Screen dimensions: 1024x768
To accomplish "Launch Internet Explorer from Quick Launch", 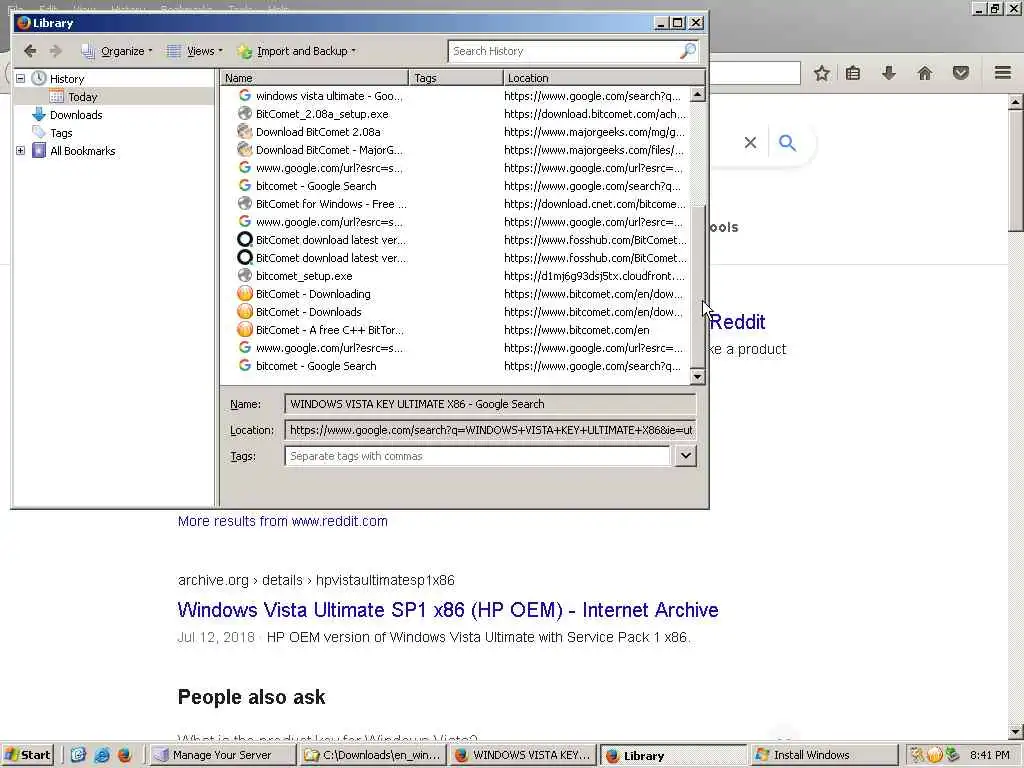I will click(101, 755).
